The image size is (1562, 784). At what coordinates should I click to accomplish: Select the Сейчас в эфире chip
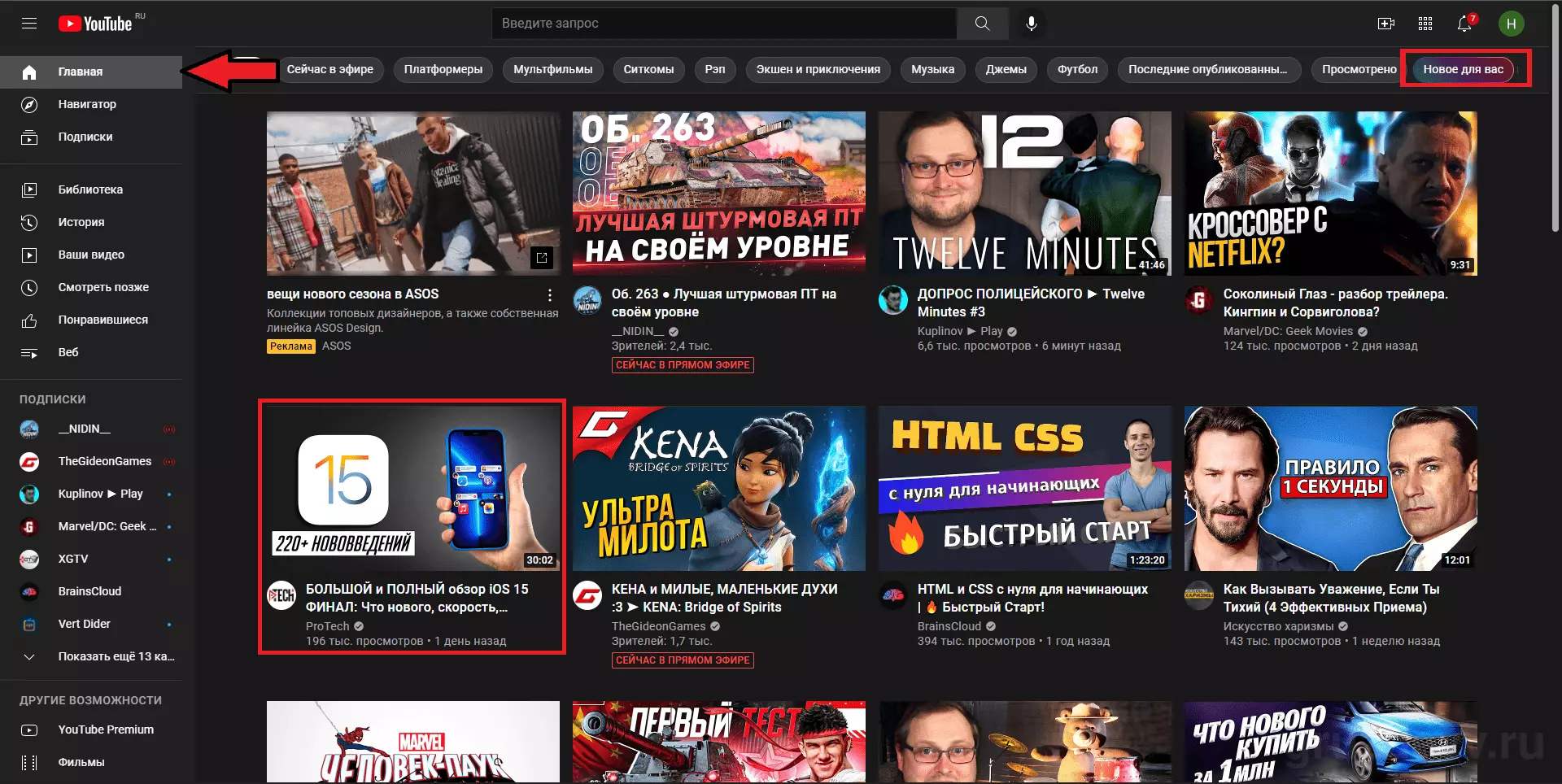329,69
